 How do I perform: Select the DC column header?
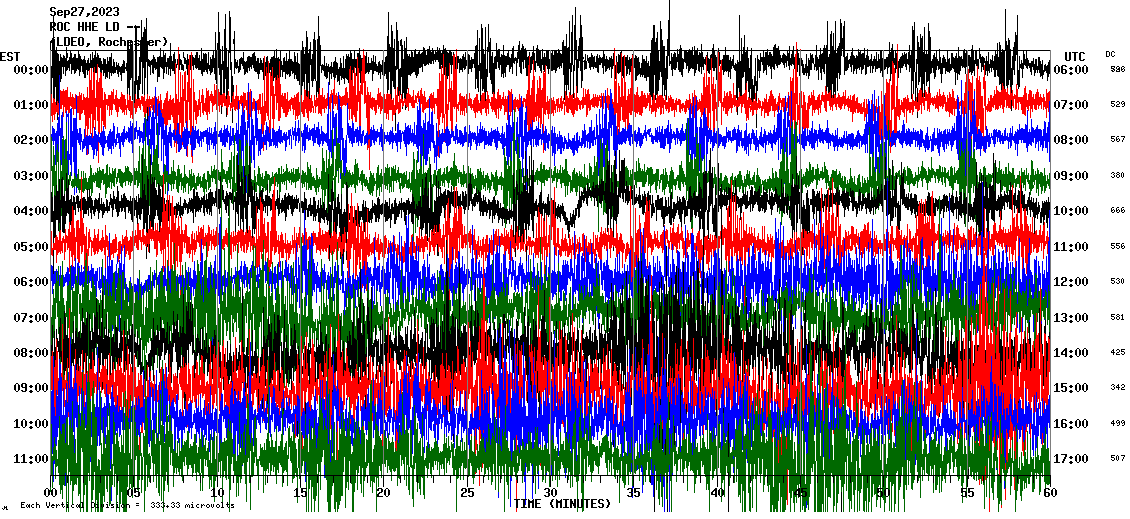pos(1111,54)
